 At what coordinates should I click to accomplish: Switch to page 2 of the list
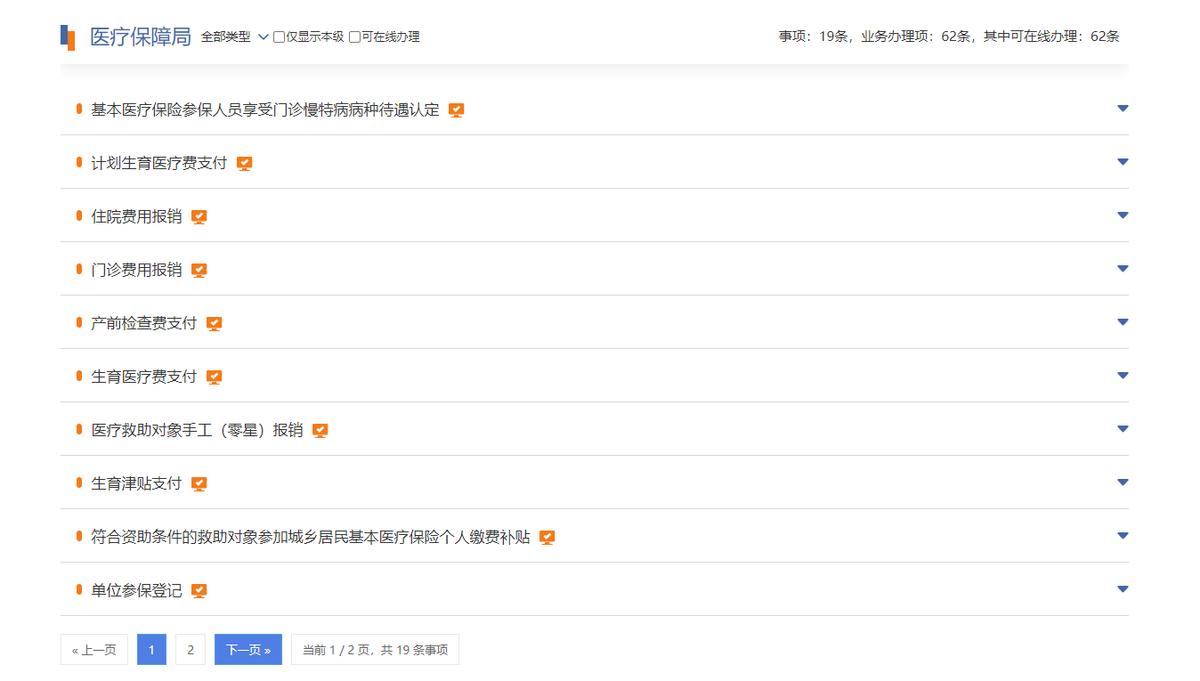pyautogui.click(x=189, y=648)
